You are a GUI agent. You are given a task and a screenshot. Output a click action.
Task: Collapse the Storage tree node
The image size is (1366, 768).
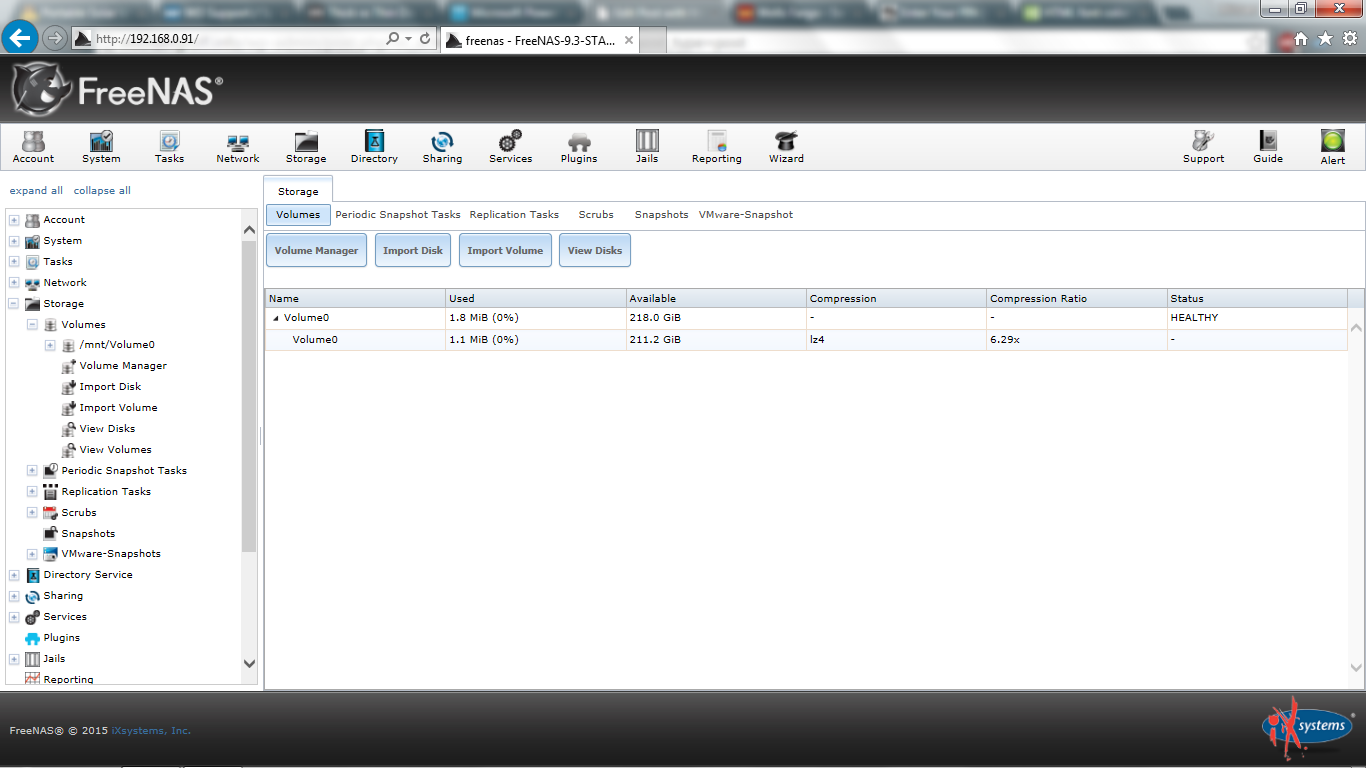point(14,304)
